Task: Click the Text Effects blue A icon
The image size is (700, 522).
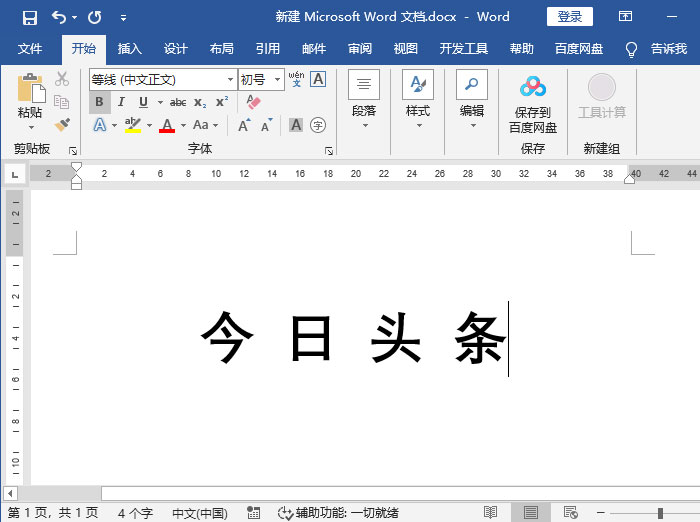Action: tap(100, 125)
